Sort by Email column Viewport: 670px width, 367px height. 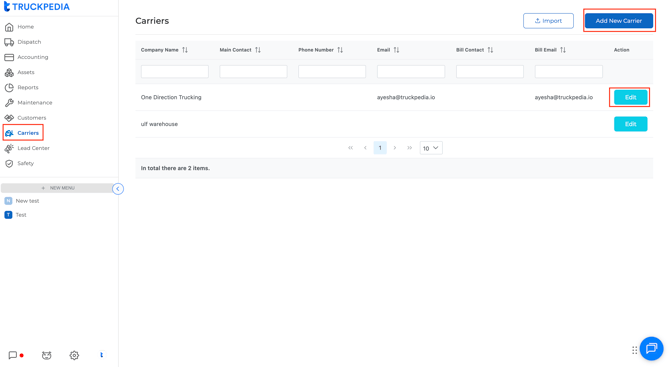396,50
